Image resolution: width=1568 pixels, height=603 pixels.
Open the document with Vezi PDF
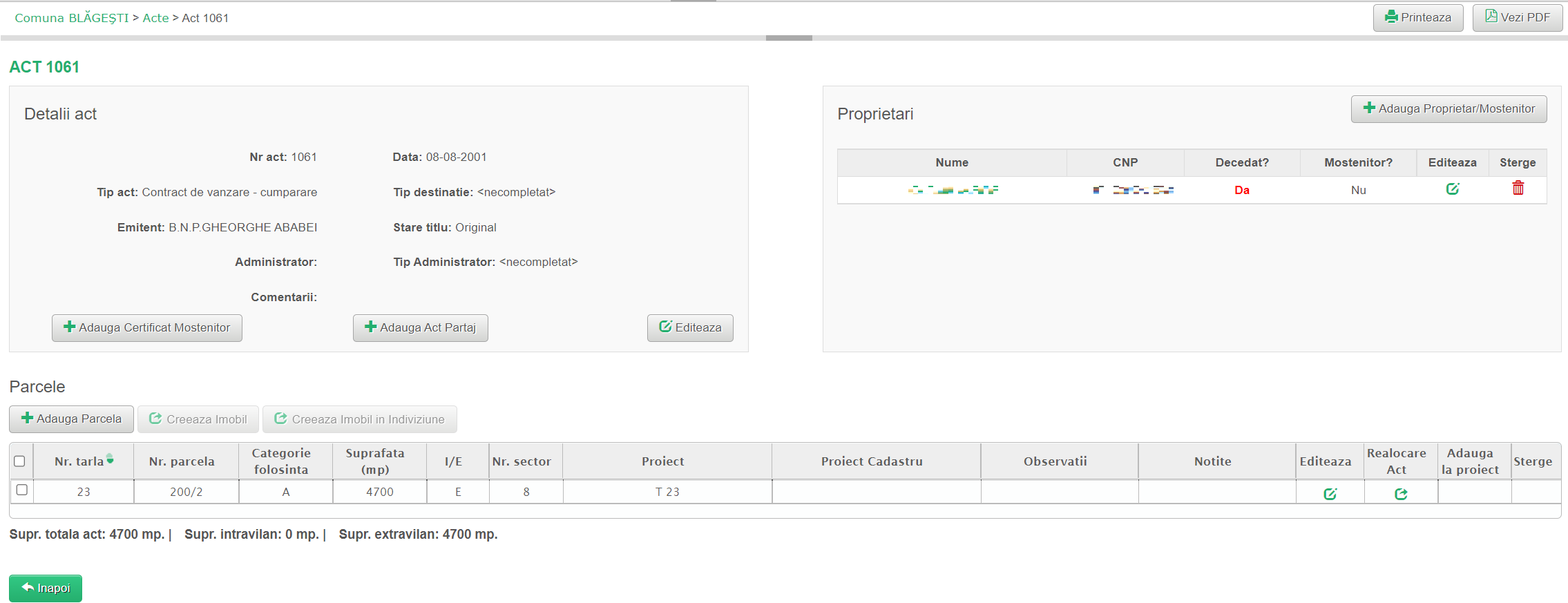click(x=1517, y=18)
